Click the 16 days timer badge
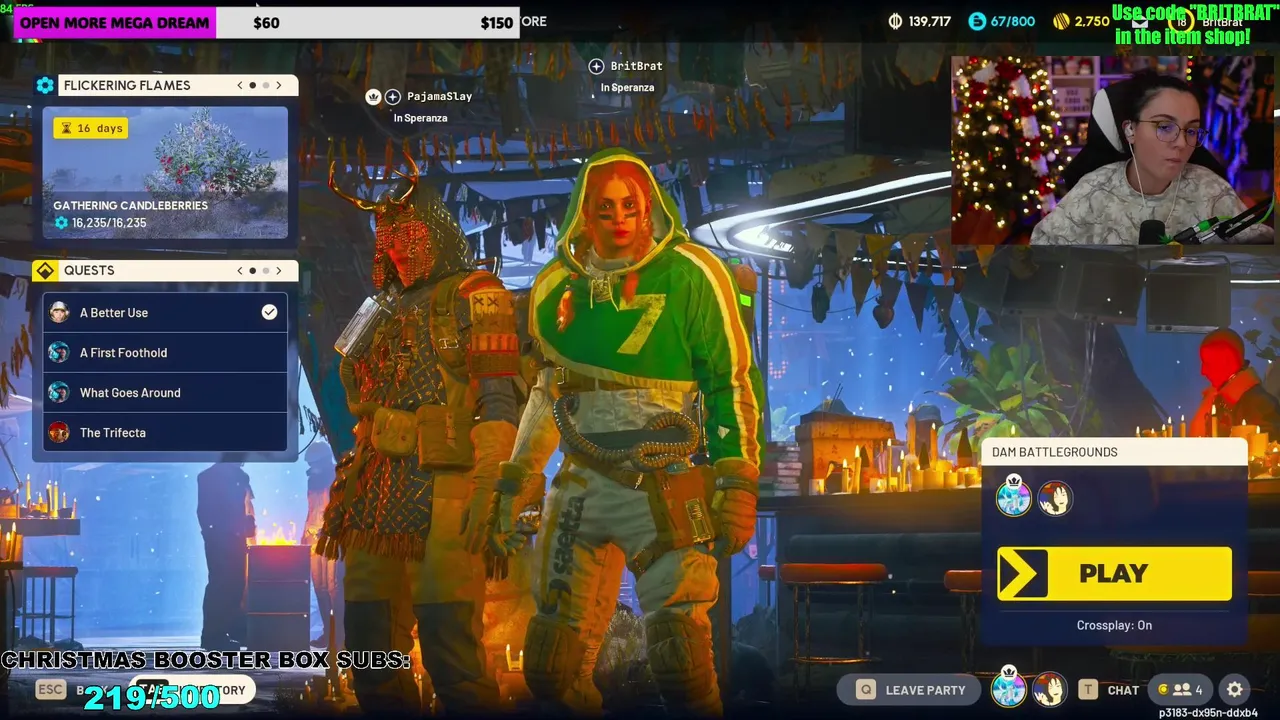The width and height of the screenshot is (1280, 720). pos(91,128)
